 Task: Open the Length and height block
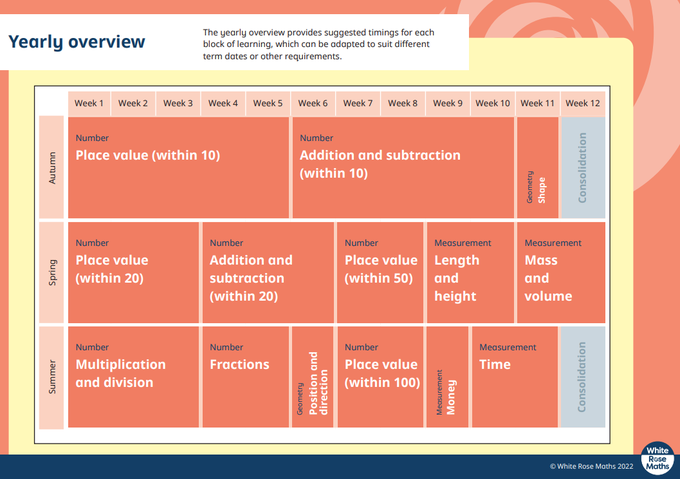point(470,272)
